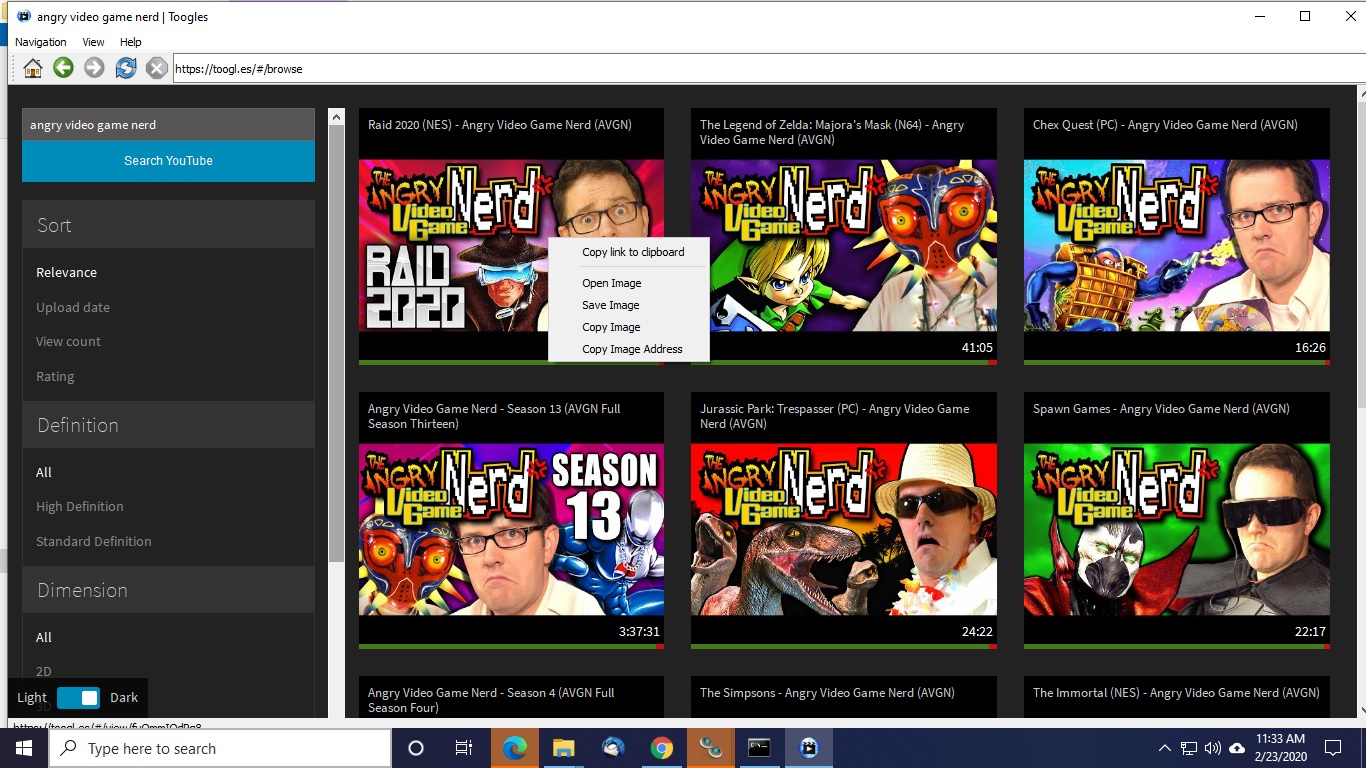Open Season 13 full season title
Viewport: 1366px width, 768px height.
494,416
